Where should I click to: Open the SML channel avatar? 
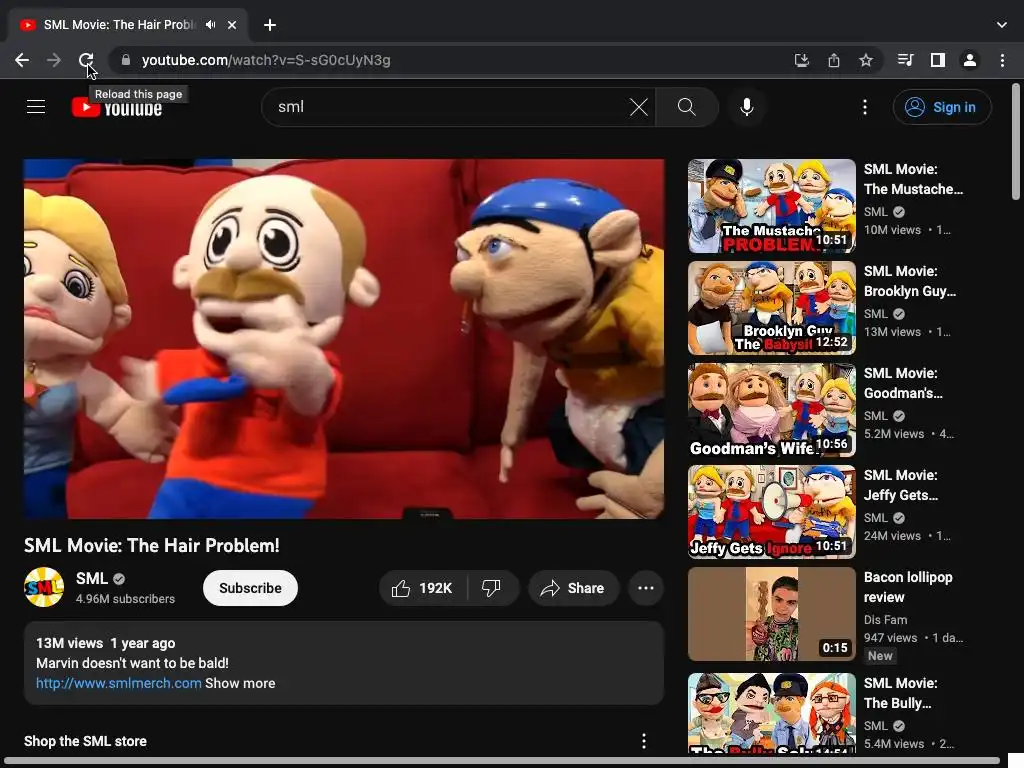pos(44,587)
